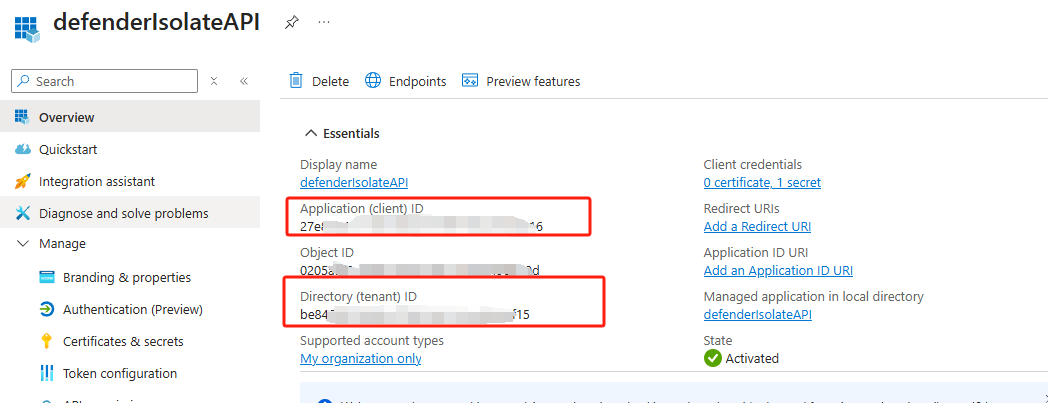Click the Endpoints button label
Screen dimensions: 1048x403
pos(418,82)
